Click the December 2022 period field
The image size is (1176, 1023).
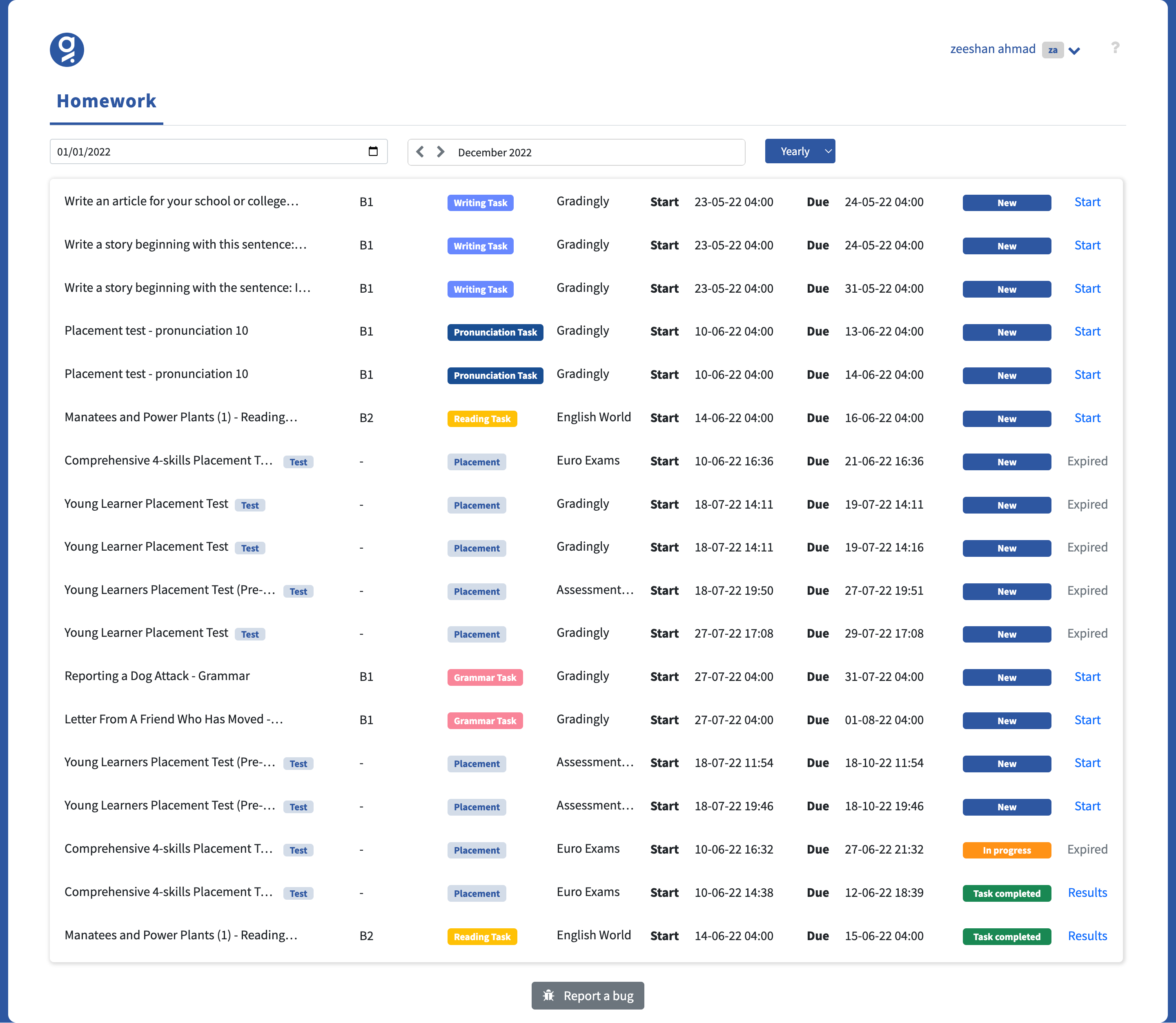[x=576, y=152]
